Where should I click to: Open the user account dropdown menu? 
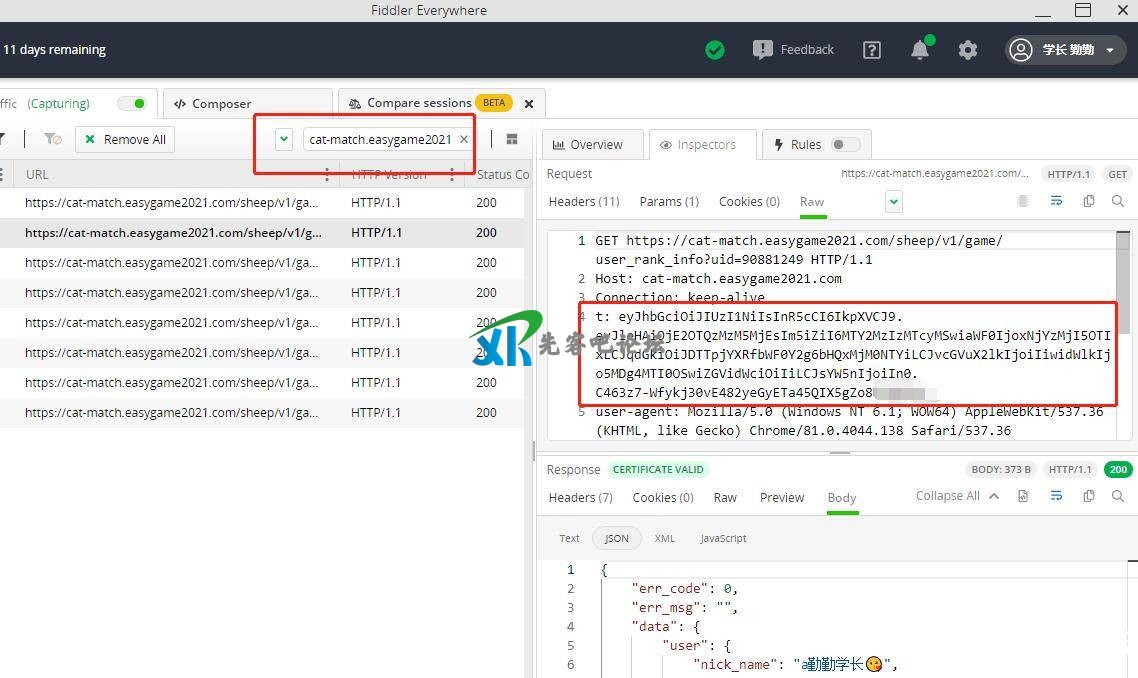click(1066, 50)
